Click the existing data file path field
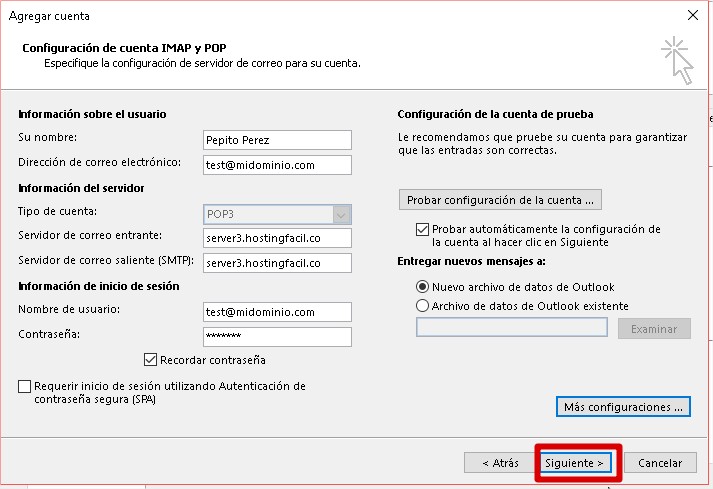713x489 pixels. pos(511,328)
